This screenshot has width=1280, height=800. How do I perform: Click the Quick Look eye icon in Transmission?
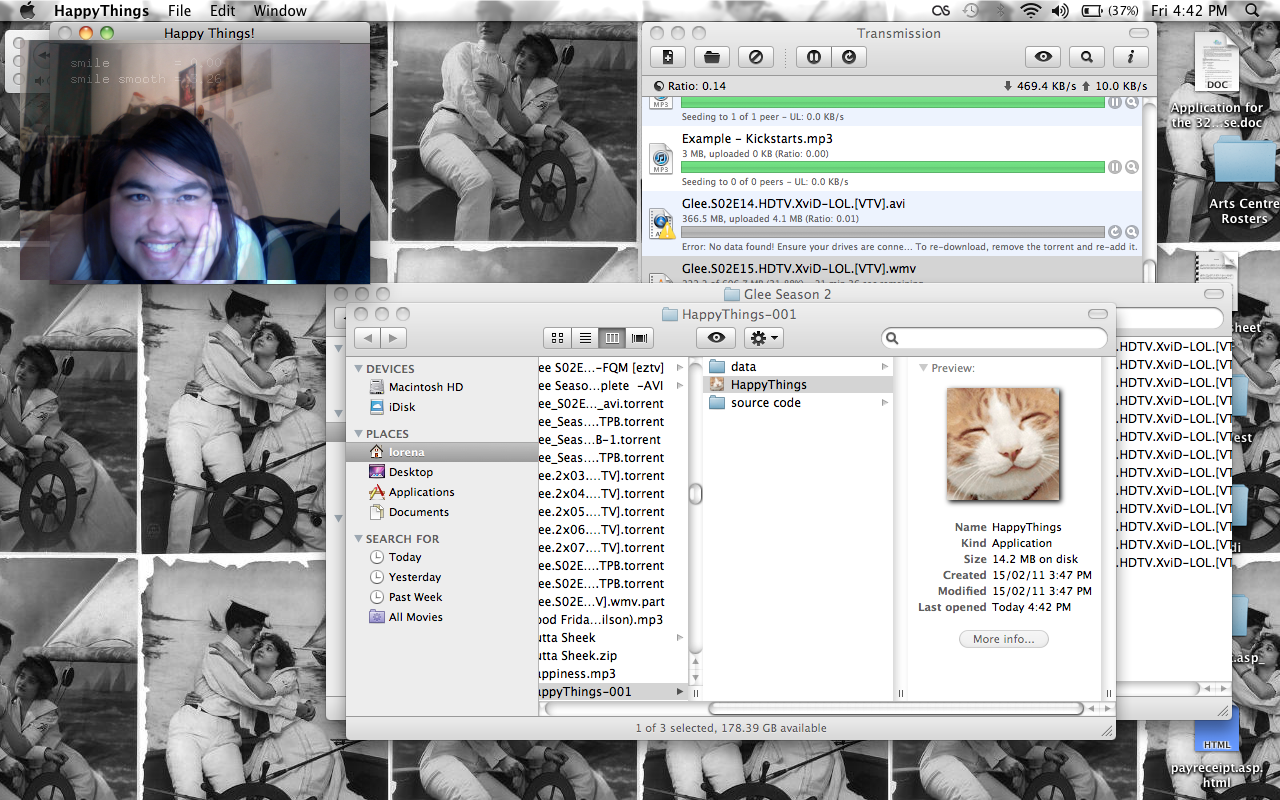[1043, 57]
